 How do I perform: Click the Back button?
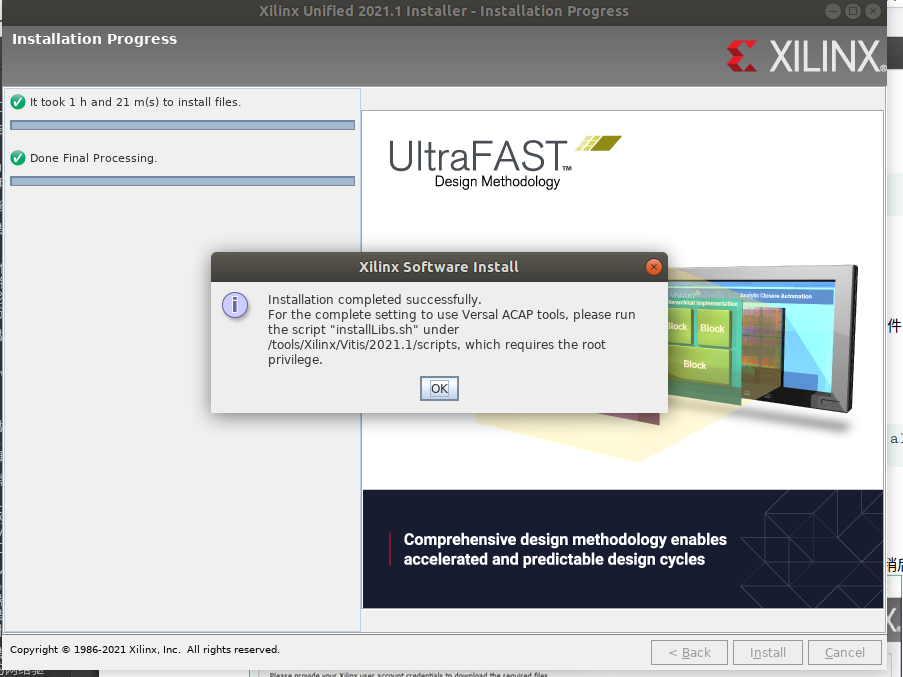[x=689, y=652]
